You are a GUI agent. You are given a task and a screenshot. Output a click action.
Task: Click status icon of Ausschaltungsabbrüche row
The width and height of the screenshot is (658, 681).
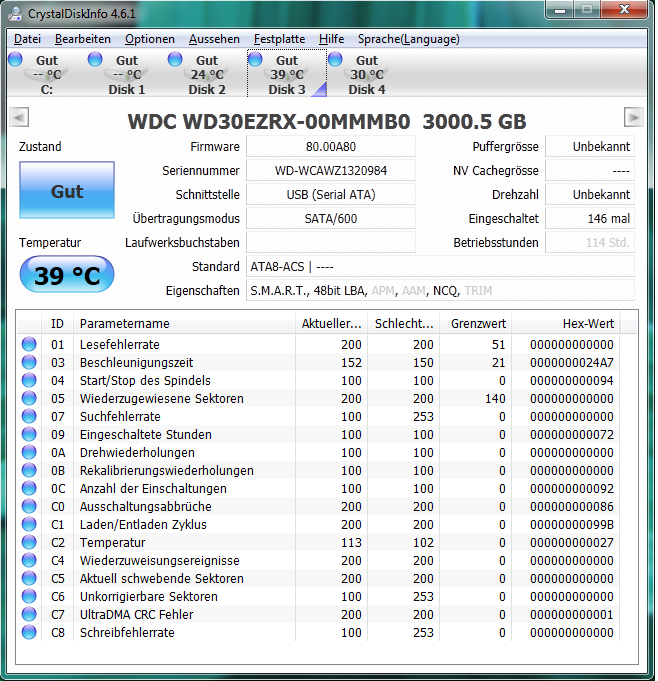coord(29,506)
